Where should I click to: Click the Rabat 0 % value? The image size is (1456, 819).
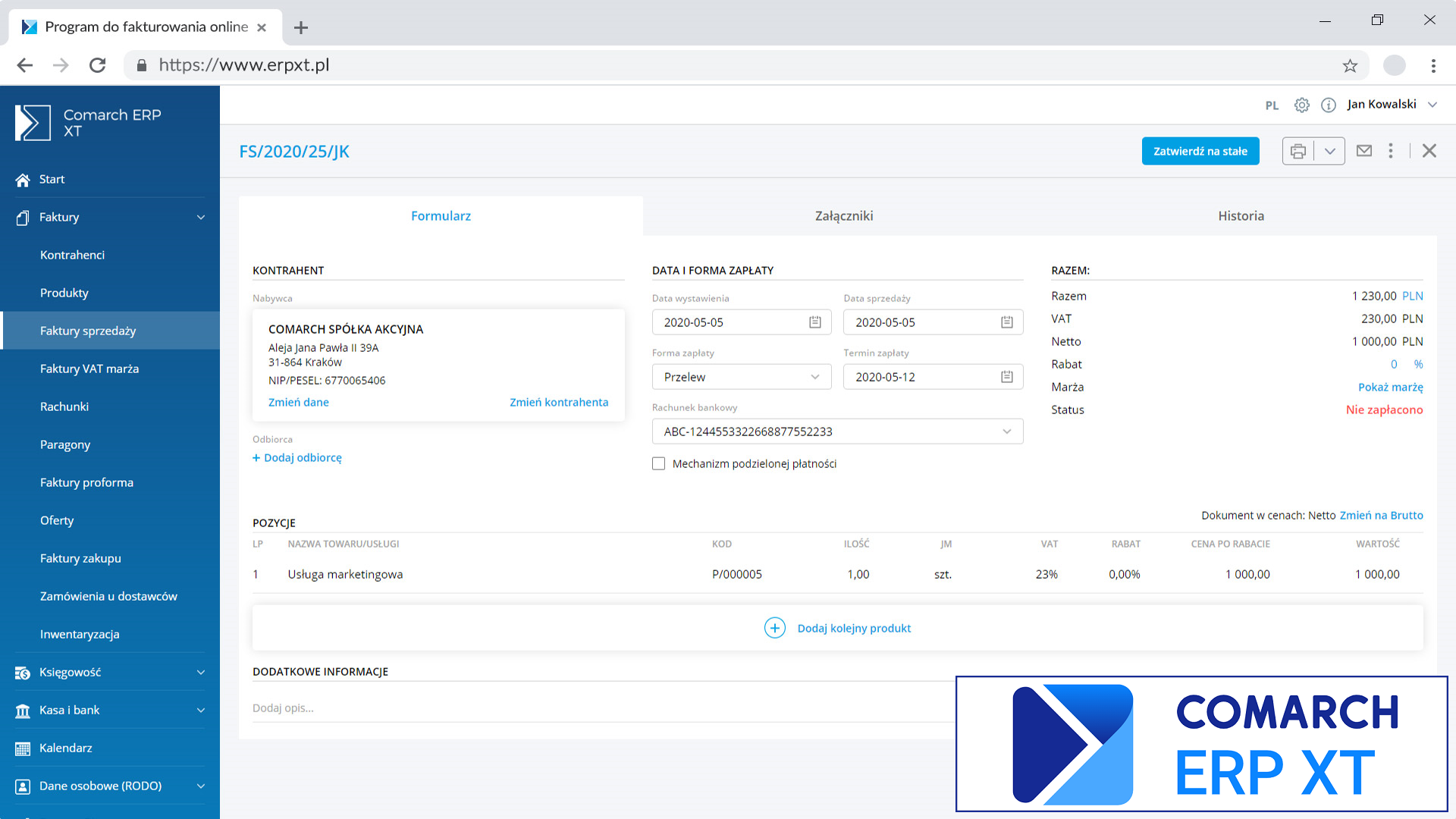pos(1407,364)
